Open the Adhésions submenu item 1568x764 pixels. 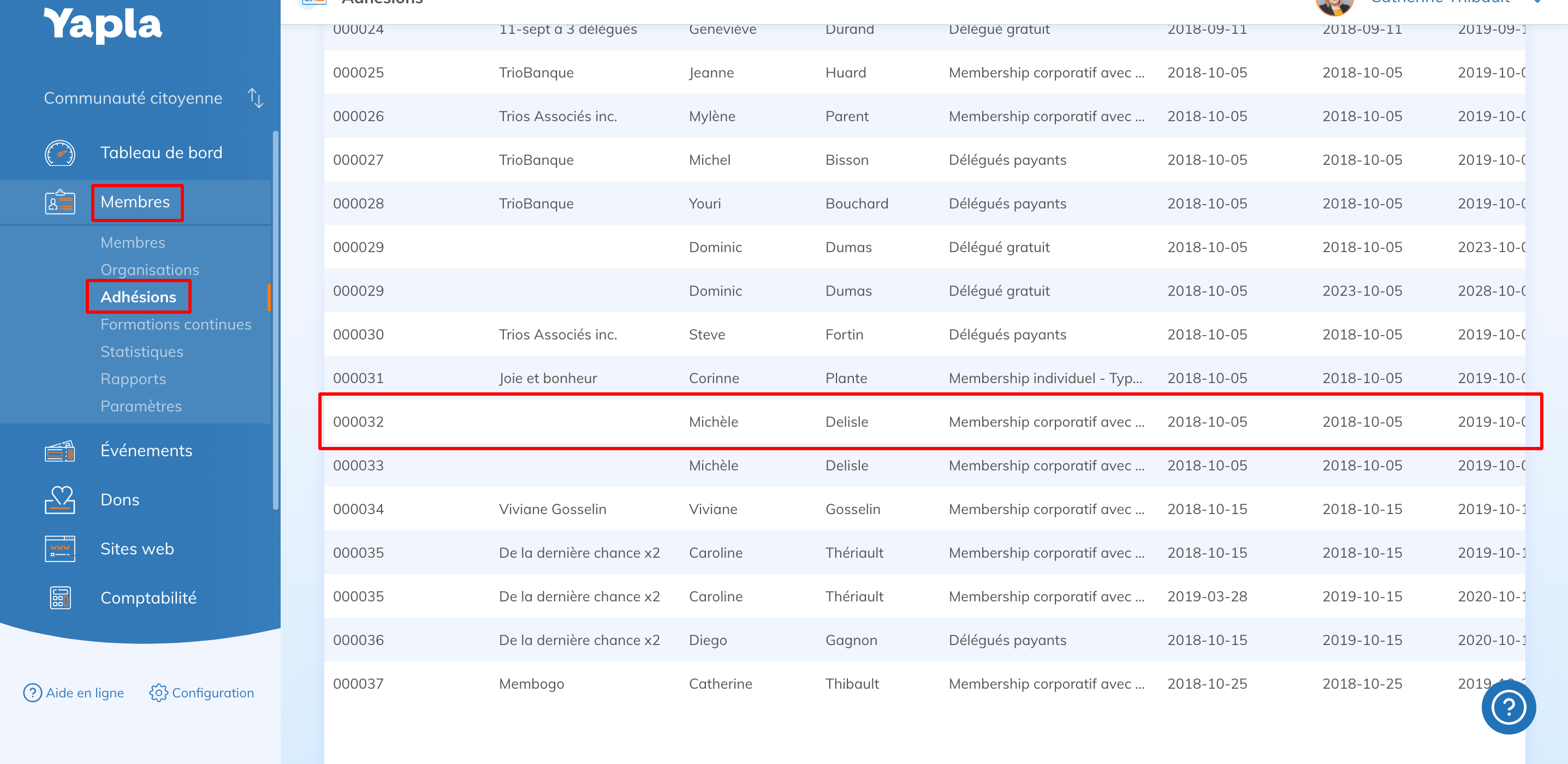tap(138, 297)
